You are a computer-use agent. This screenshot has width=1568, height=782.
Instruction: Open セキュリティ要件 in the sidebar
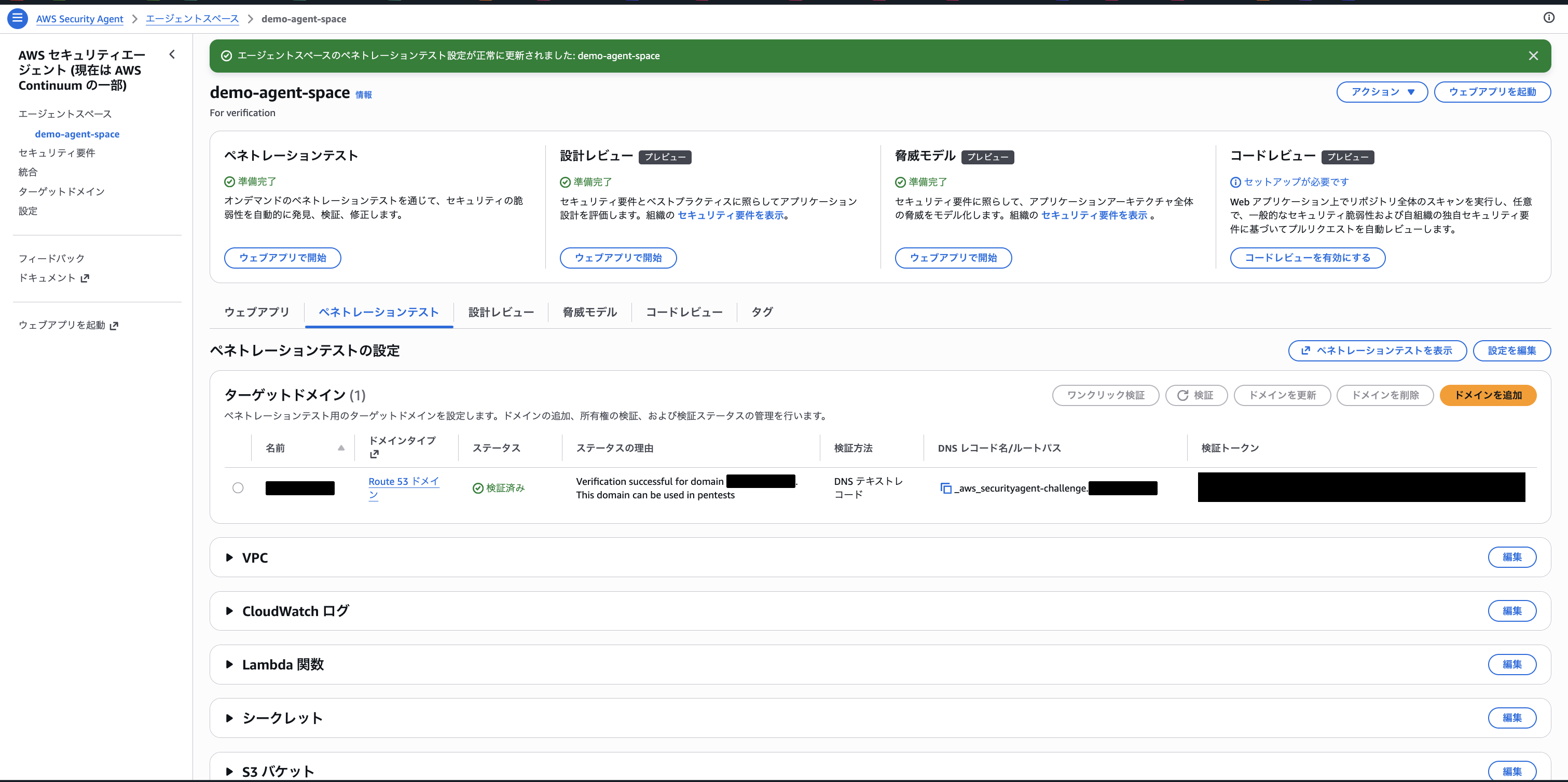click(x=57, y=153)
